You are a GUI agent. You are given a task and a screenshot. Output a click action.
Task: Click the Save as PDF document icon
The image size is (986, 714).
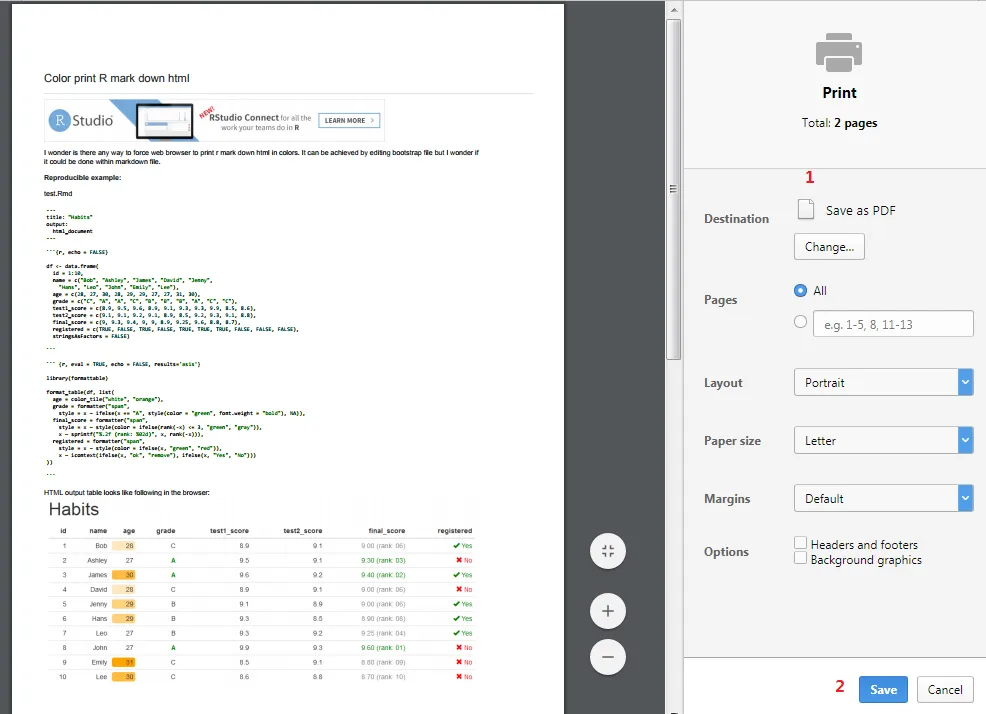coord(806,209)
